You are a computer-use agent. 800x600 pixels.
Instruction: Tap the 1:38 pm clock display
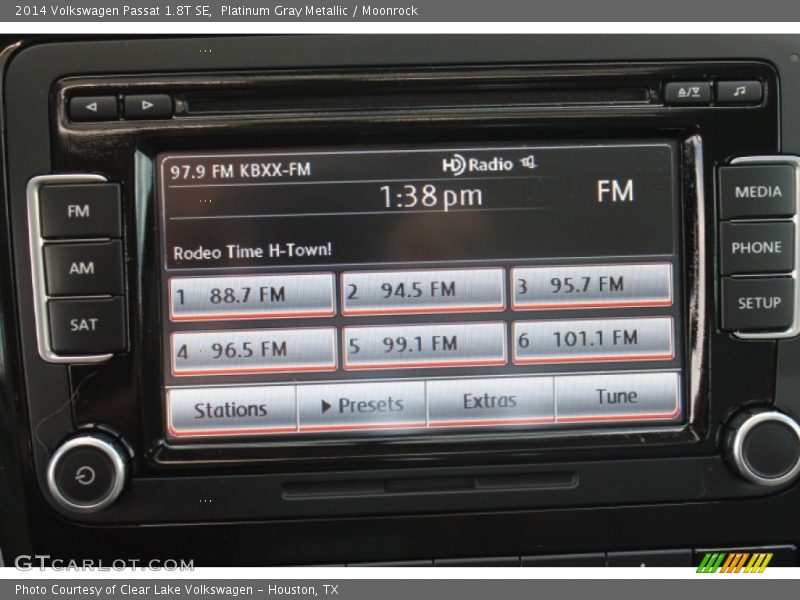431,197
